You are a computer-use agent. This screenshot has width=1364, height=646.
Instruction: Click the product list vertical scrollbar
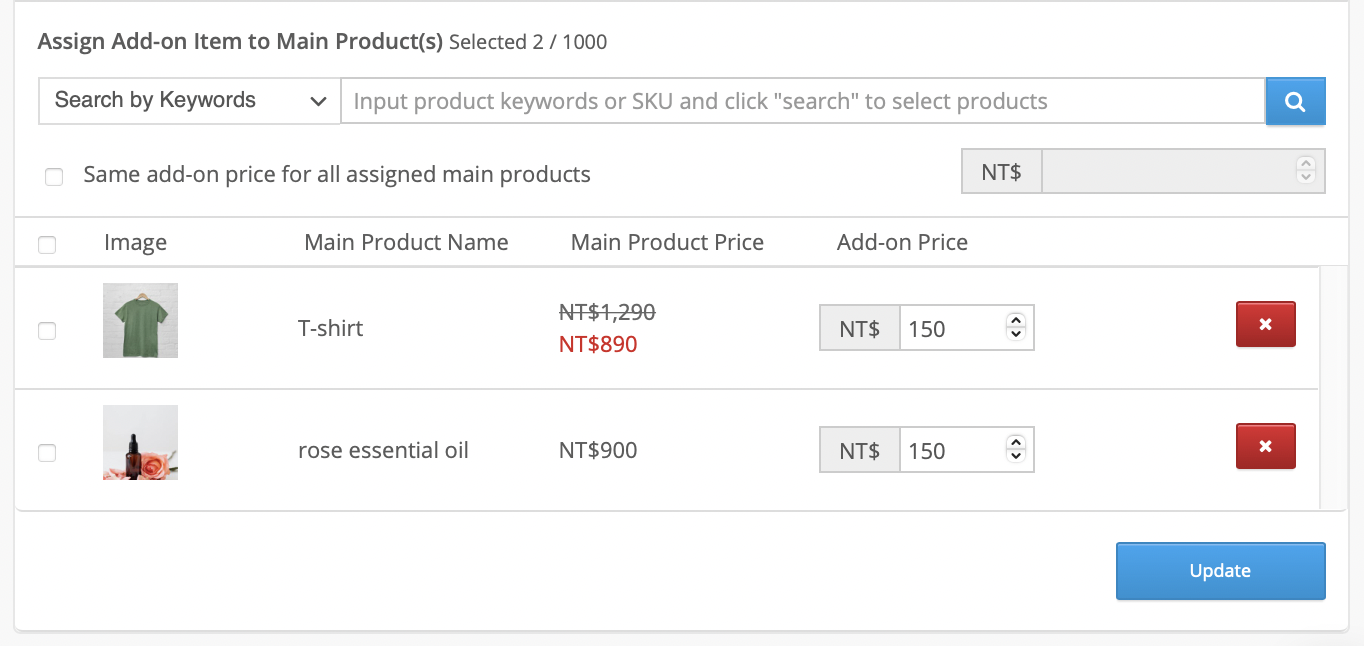pos(1333,389)
